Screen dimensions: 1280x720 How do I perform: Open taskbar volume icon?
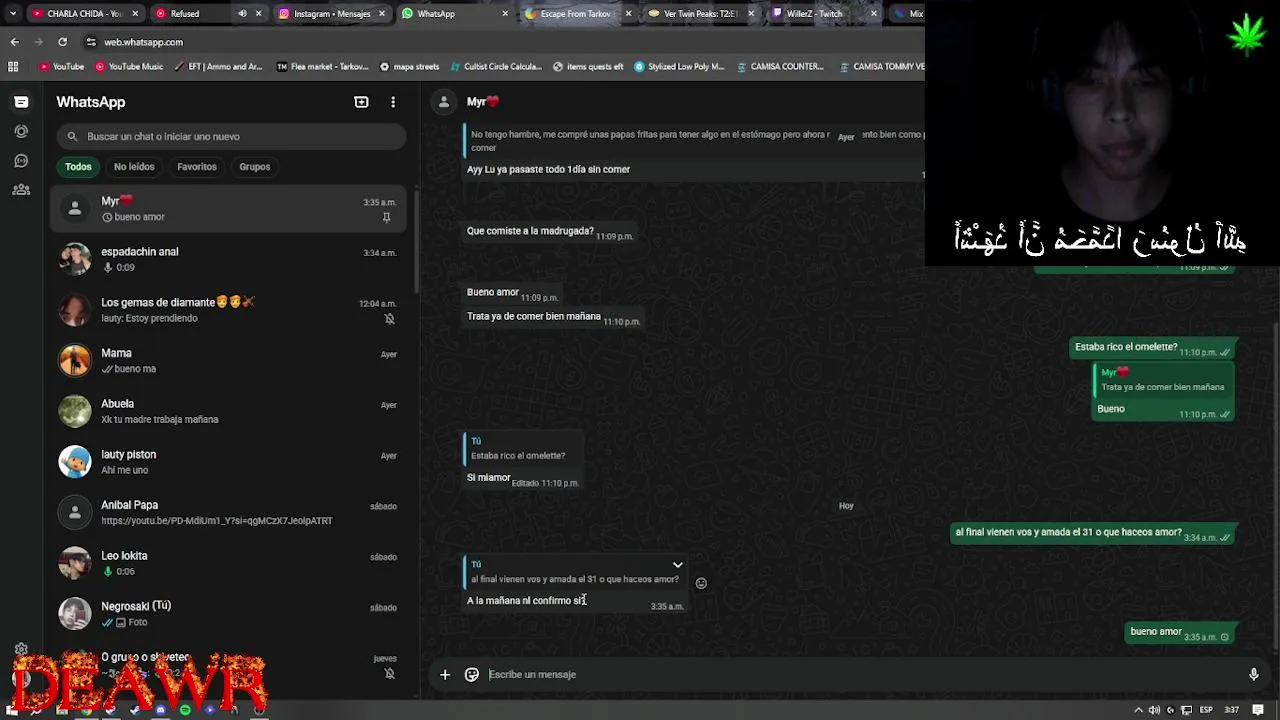coord(1154,710)
